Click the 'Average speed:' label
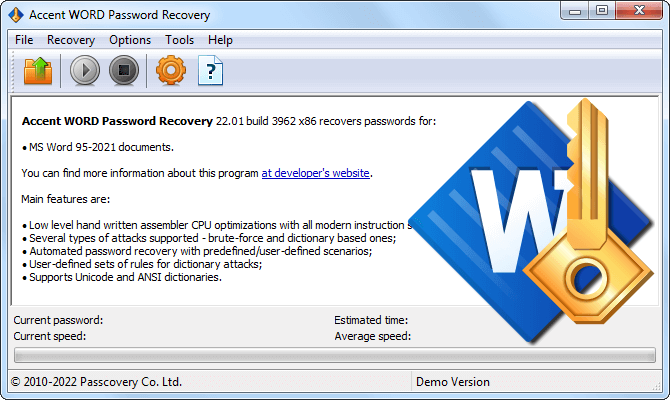 [x=373, y=336]
